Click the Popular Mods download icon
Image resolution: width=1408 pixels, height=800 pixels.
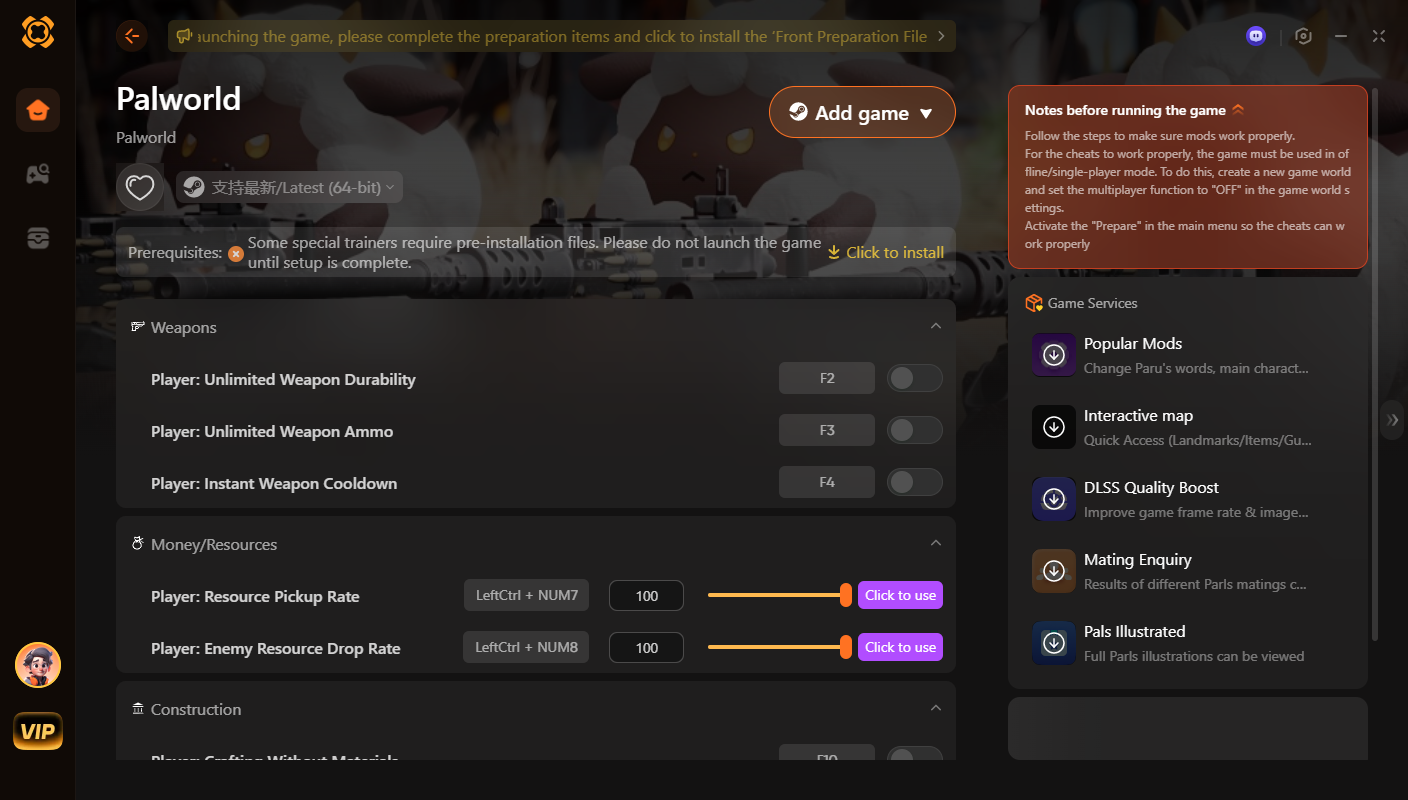(x=1053, y=355)
